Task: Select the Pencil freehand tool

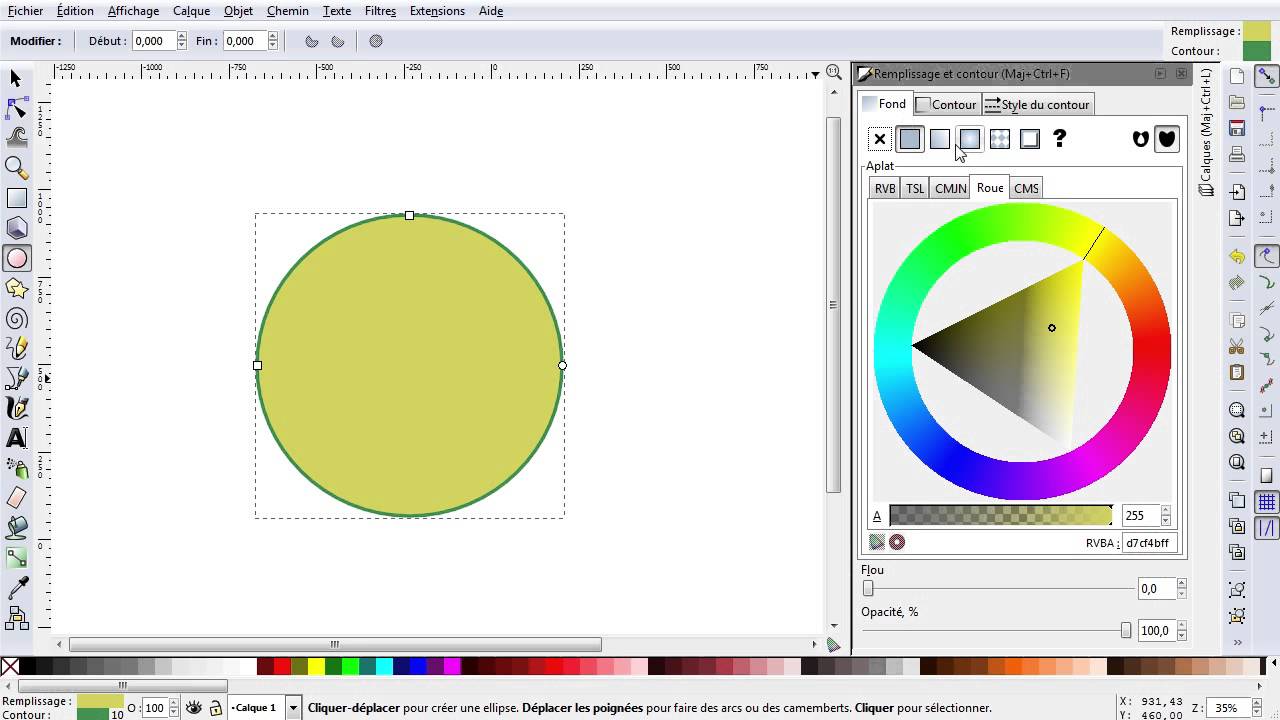Action: click(16, 348)
